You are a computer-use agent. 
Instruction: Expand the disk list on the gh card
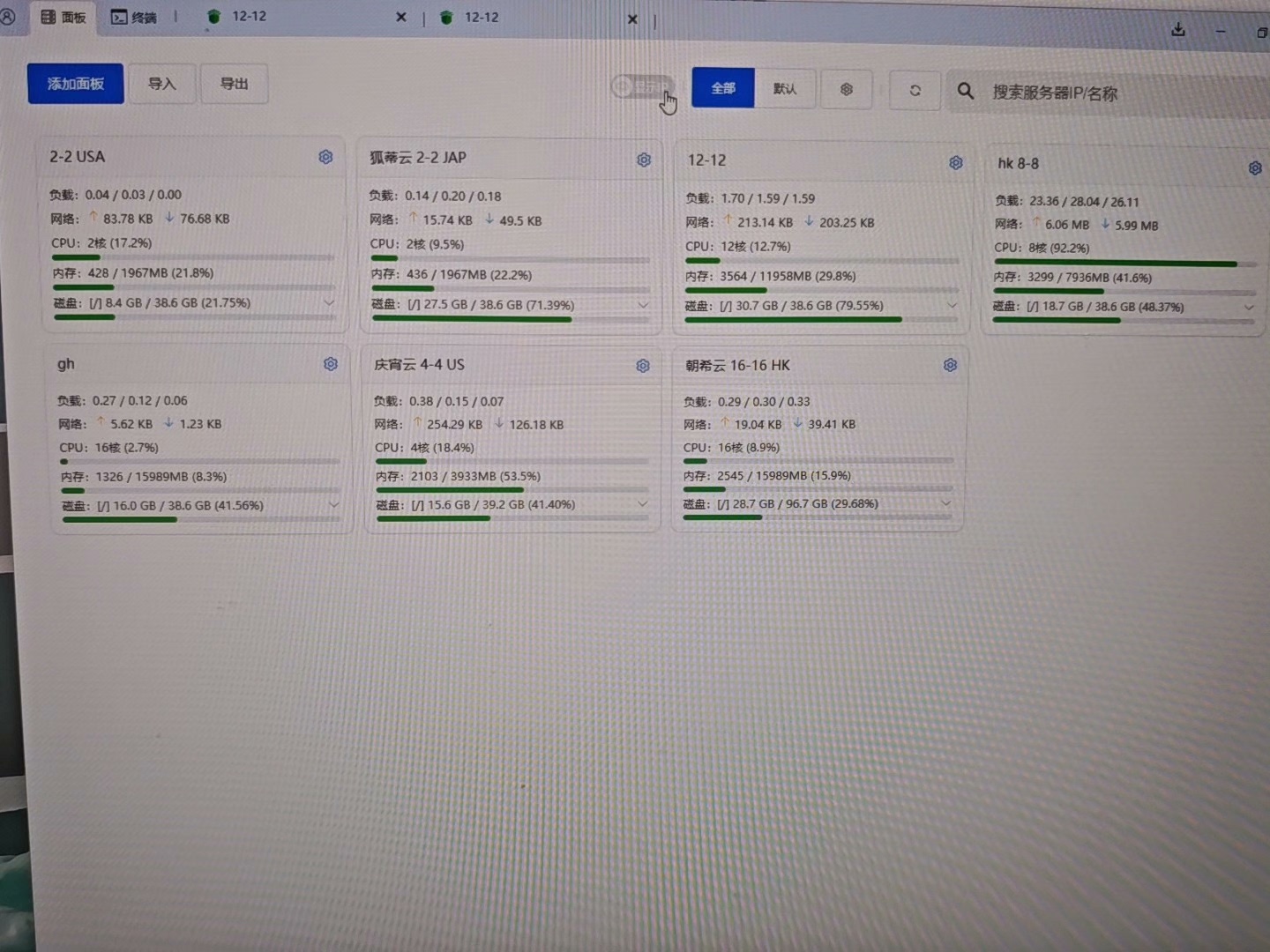(x=334, y=505)
